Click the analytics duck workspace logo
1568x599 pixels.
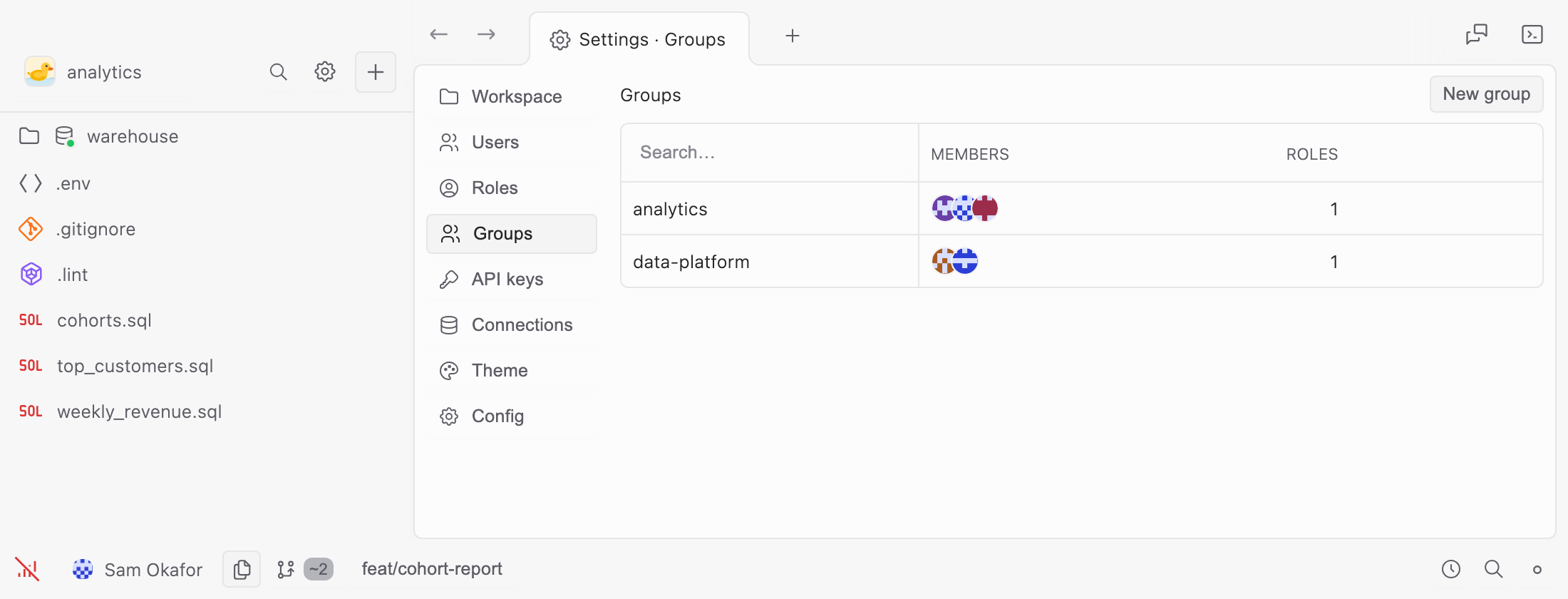pos(40,72)
